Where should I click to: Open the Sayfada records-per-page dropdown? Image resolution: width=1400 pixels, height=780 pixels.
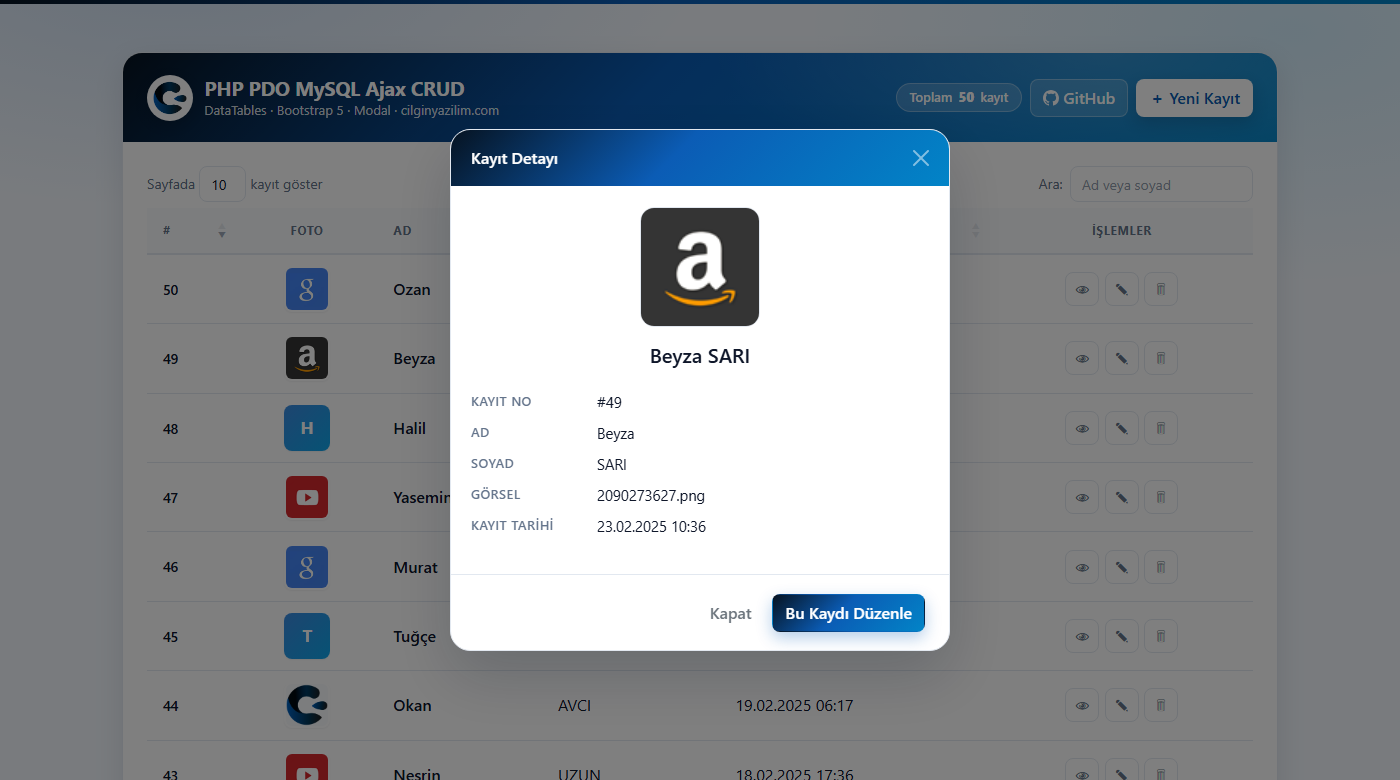[222, 184]
